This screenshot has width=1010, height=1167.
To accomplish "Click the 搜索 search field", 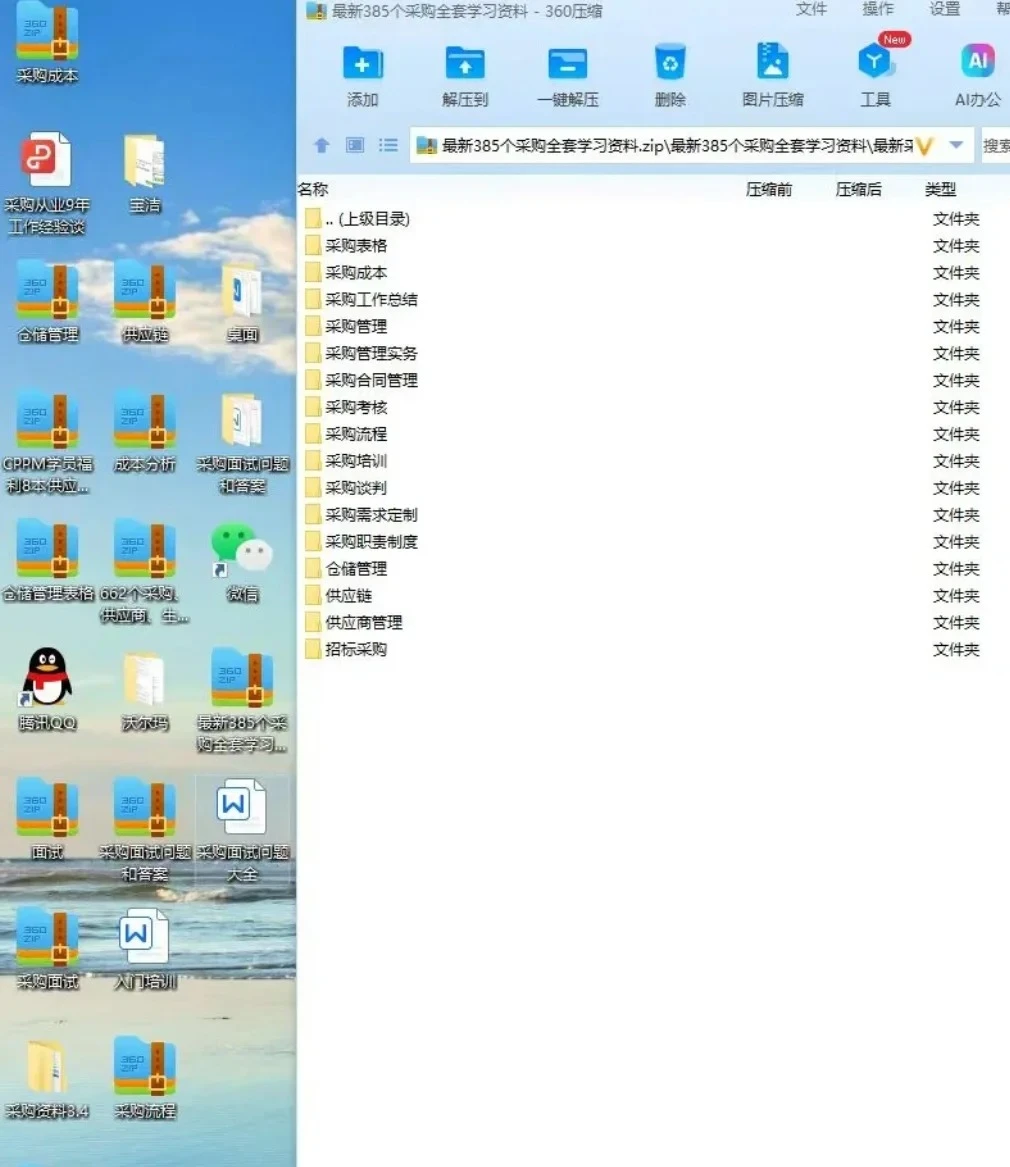I will (x=995, y=144).
